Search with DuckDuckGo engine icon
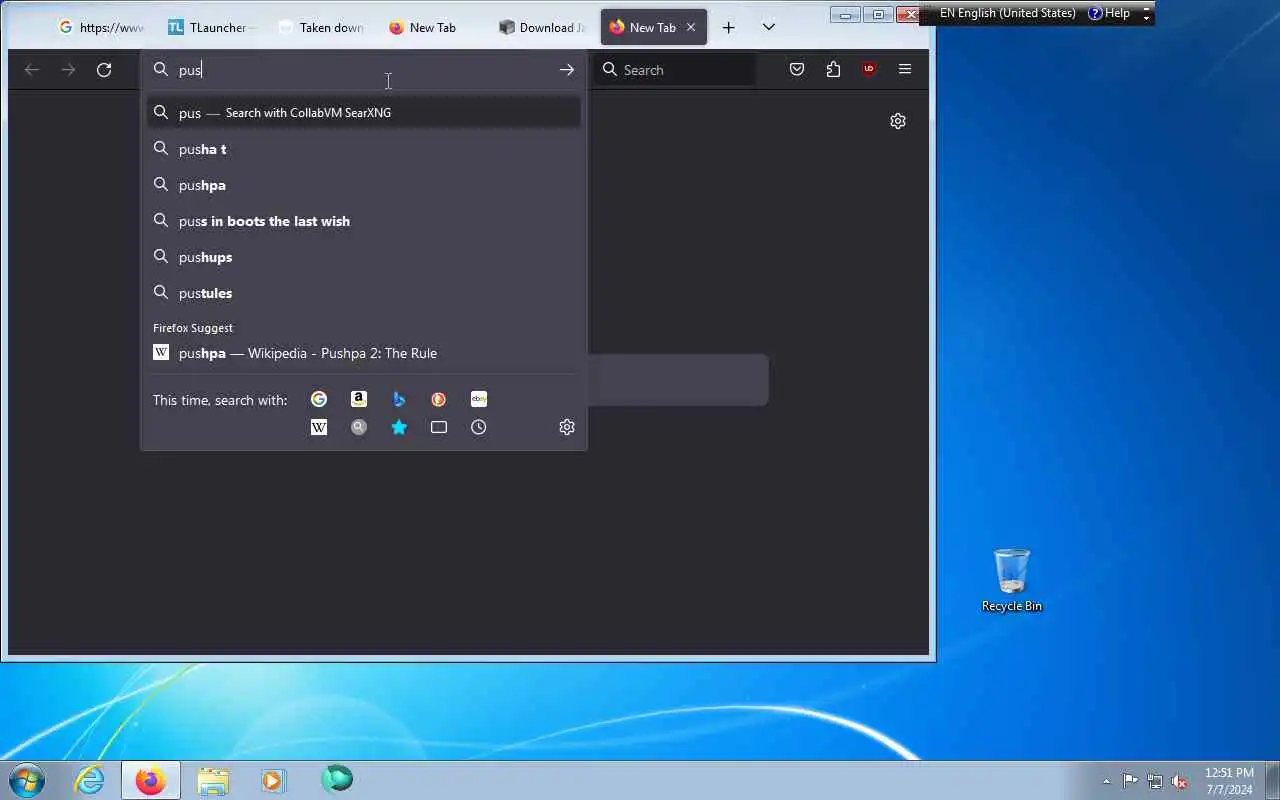 click(439, 399)
